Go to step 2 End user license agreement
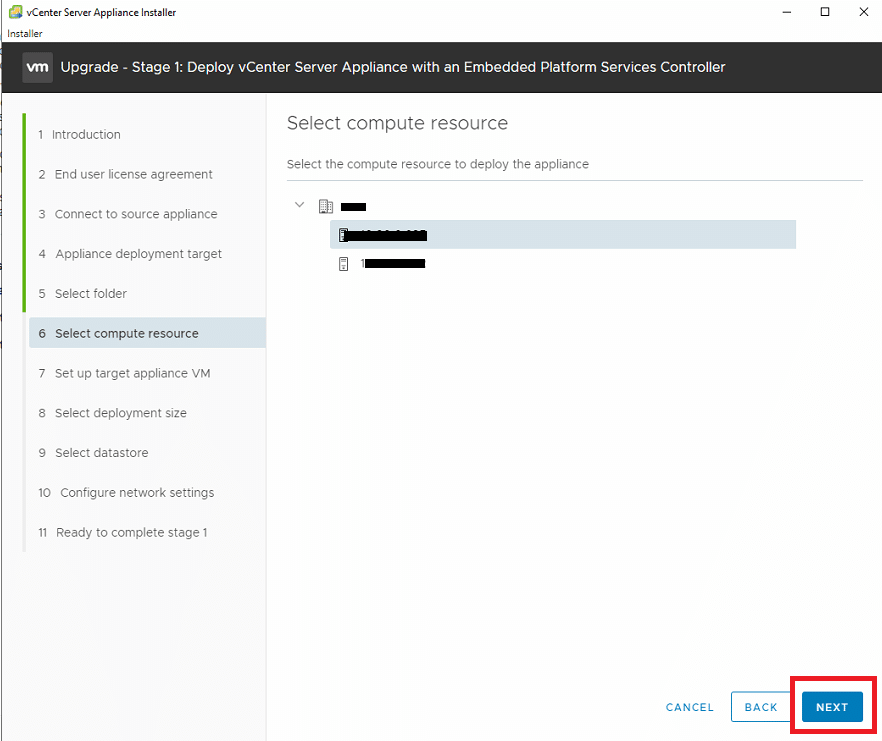 (x=125, y=174)
